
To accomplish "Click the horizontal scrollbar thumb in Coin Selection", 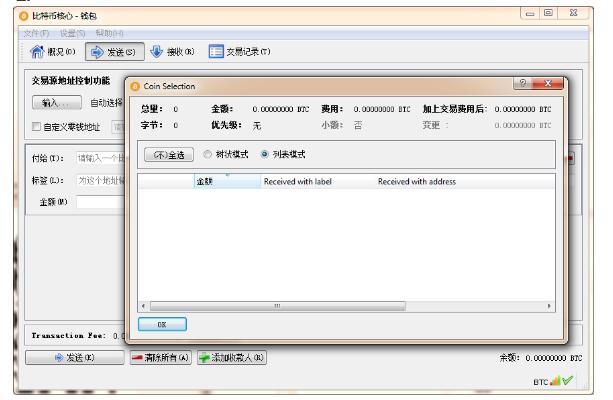I will [x=278, y=306].
